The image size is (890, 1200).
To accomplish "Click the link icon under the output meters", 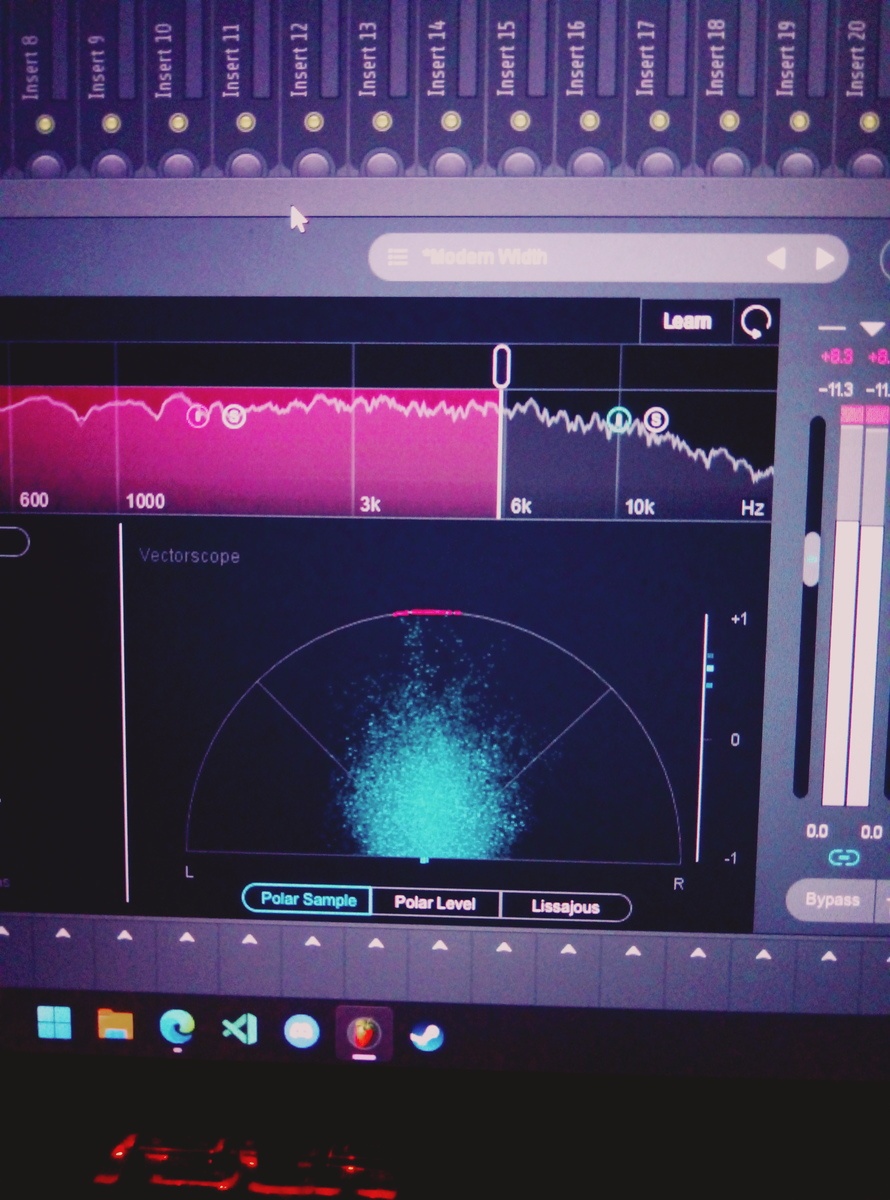I will pos(844,857).
